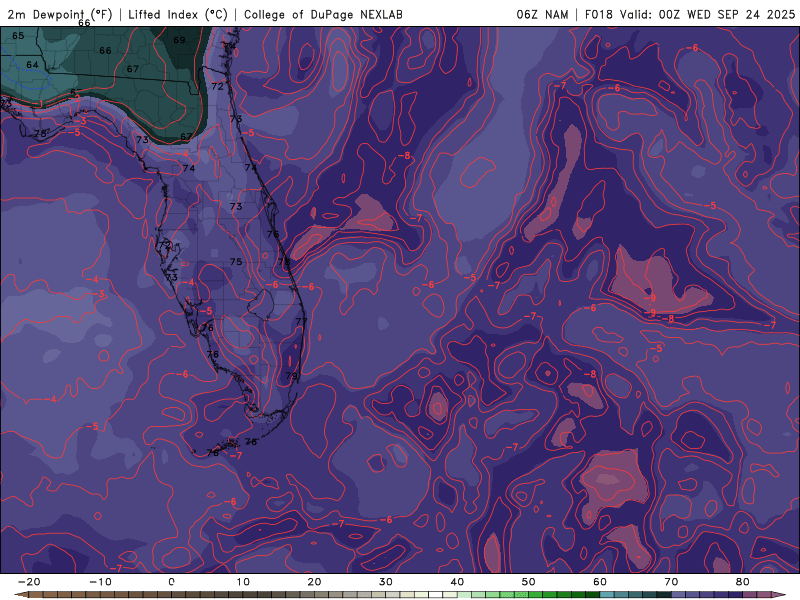Click the "00Z WED SEP 24 2025" valid time

(x=727, y=14)
